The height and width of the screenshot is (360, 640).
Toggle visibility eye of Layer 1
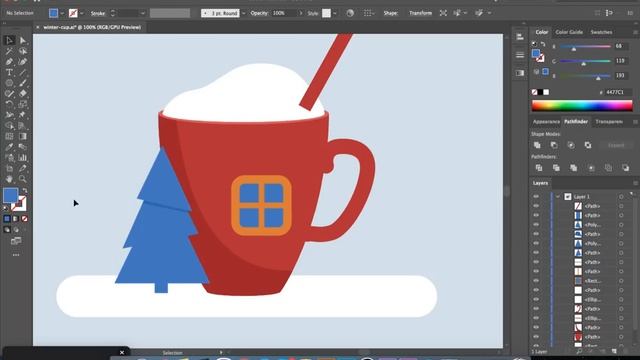point(536,197)
